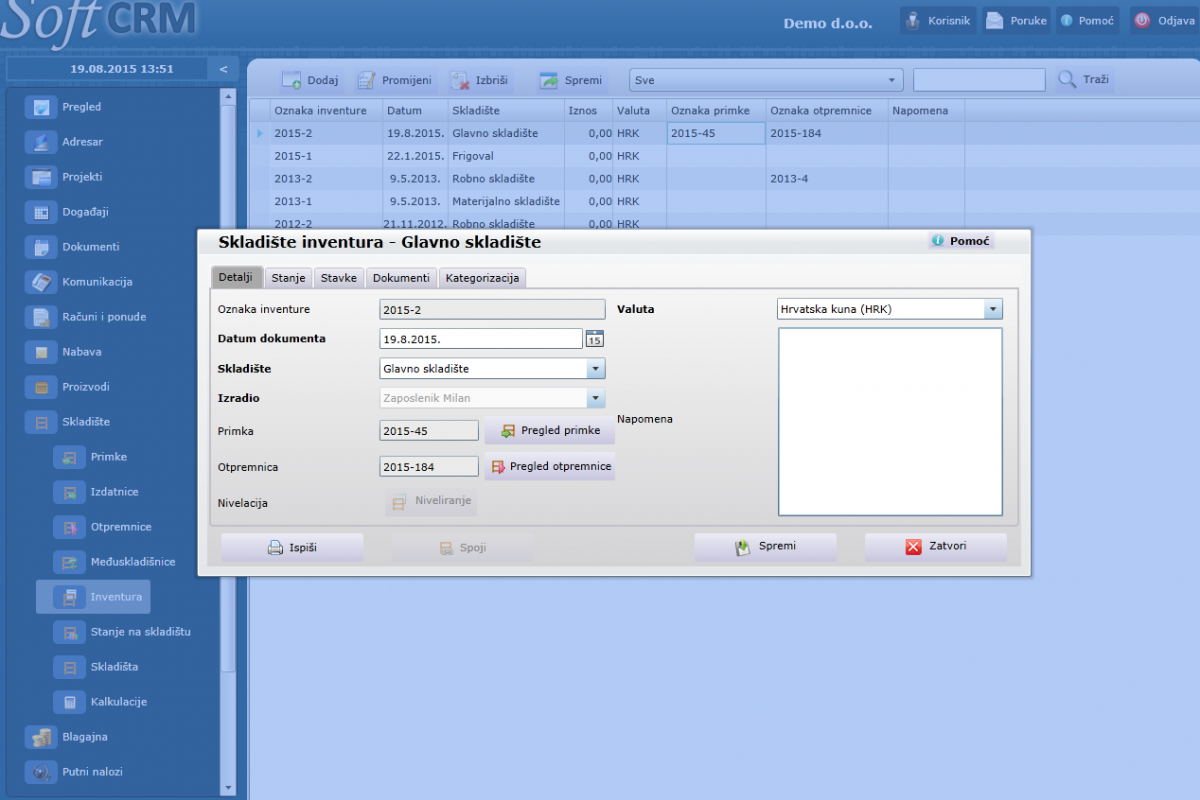Open the Međuskladišnice submenu icon

click(x=69, y=562)
